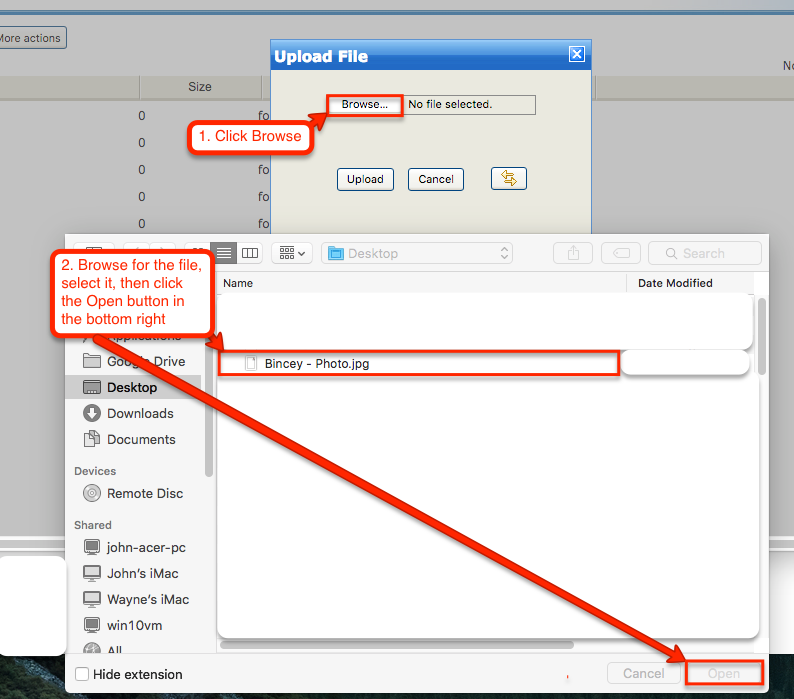
Task: Click the Search field
Action: [707, 253]
